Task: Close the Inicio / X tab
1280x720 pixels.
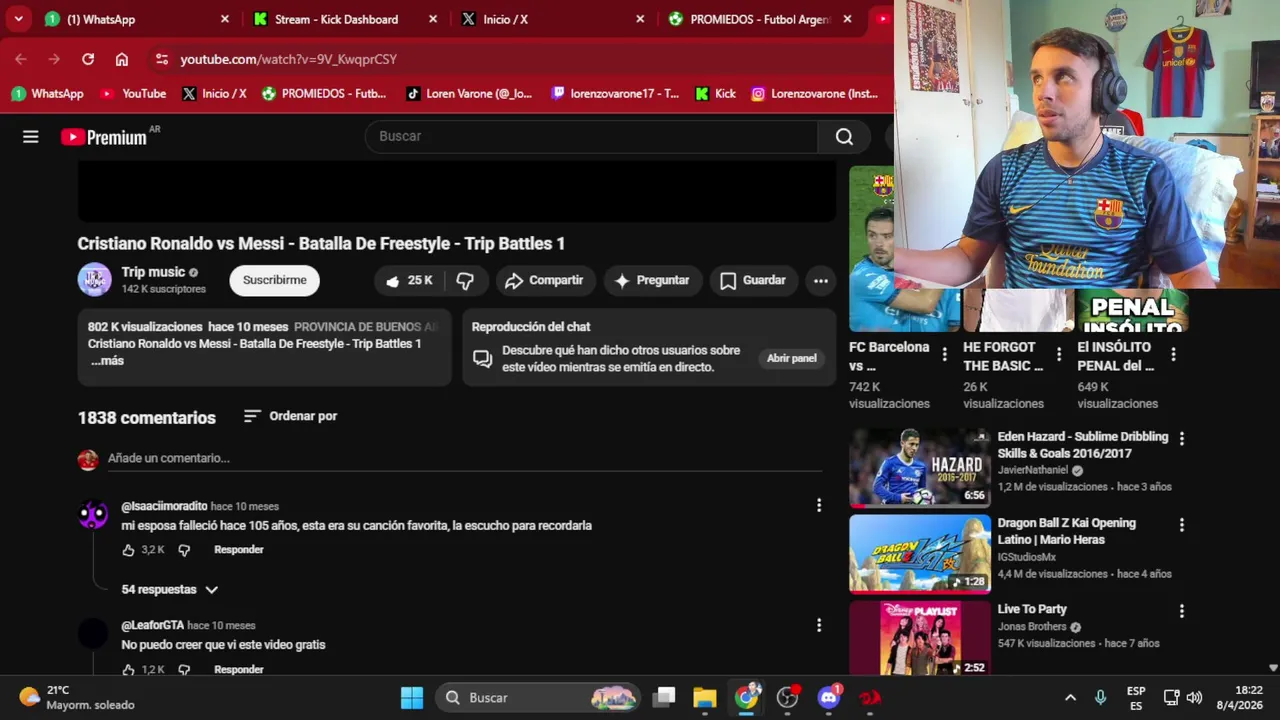Action: tap(641, 19)
